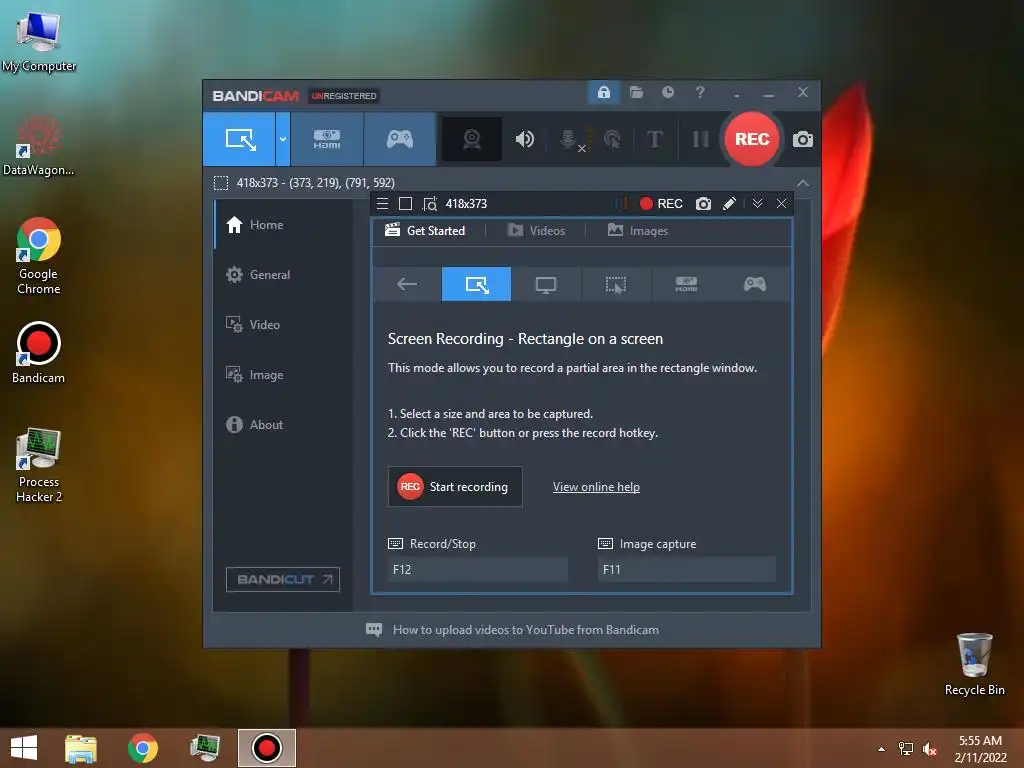Image resolution: width=1024 pixels, height=768 pixels.
Task: Open the help question mark icon
Action: [700, 92]
